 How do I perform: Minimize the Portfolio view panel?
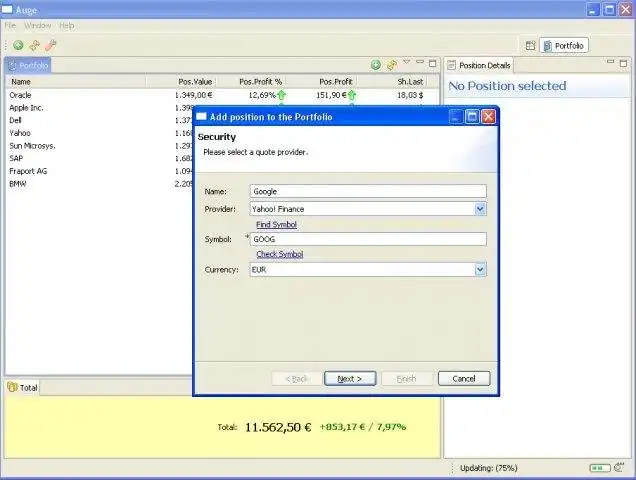coord(420,62)
